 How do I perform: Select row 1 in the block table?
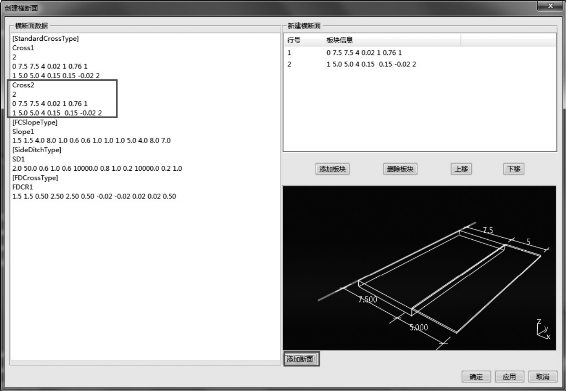point(419,53)
